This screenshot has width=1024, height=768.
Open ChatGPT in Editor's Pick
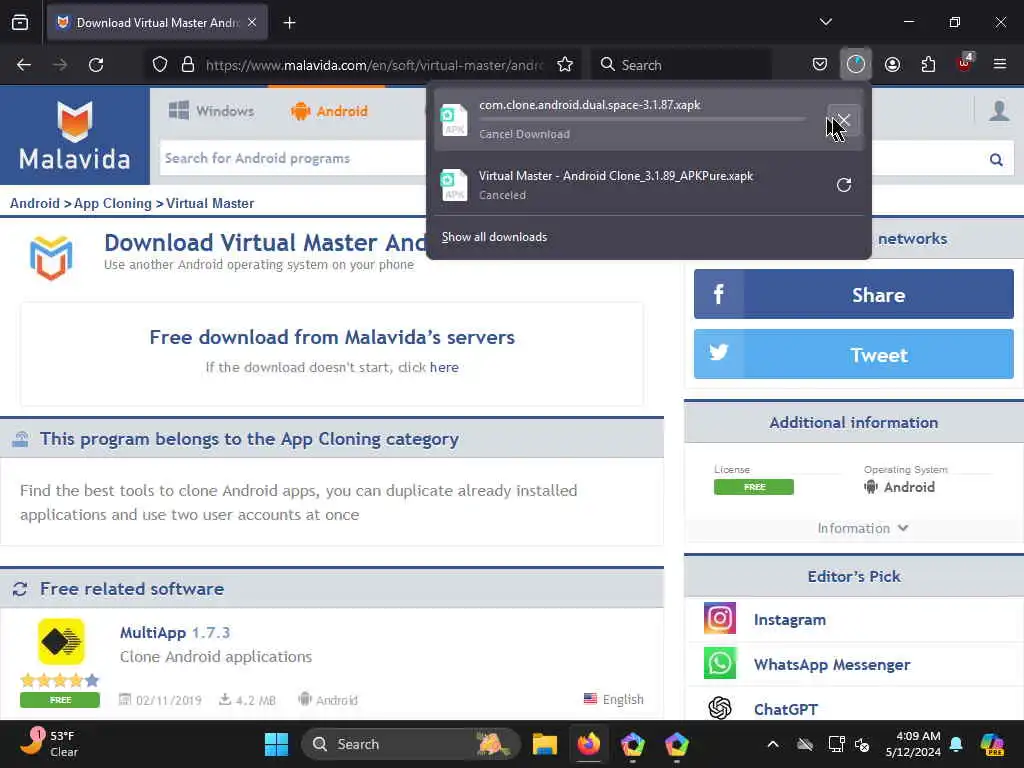(x=786, y=709)
